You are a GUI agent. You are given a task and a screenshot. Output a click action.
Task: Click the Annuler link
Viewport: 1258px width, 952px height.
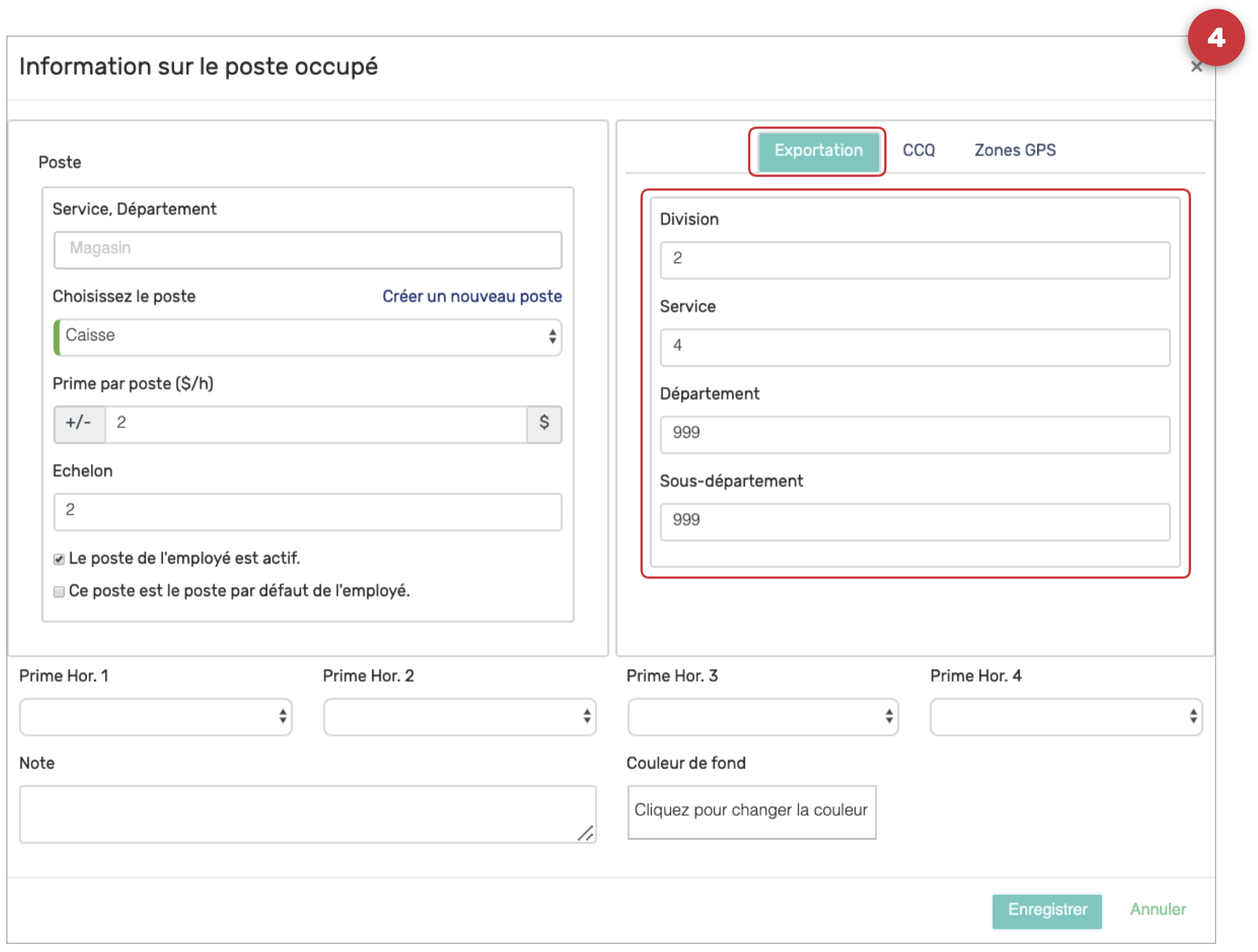click(x=1157, y=910)
